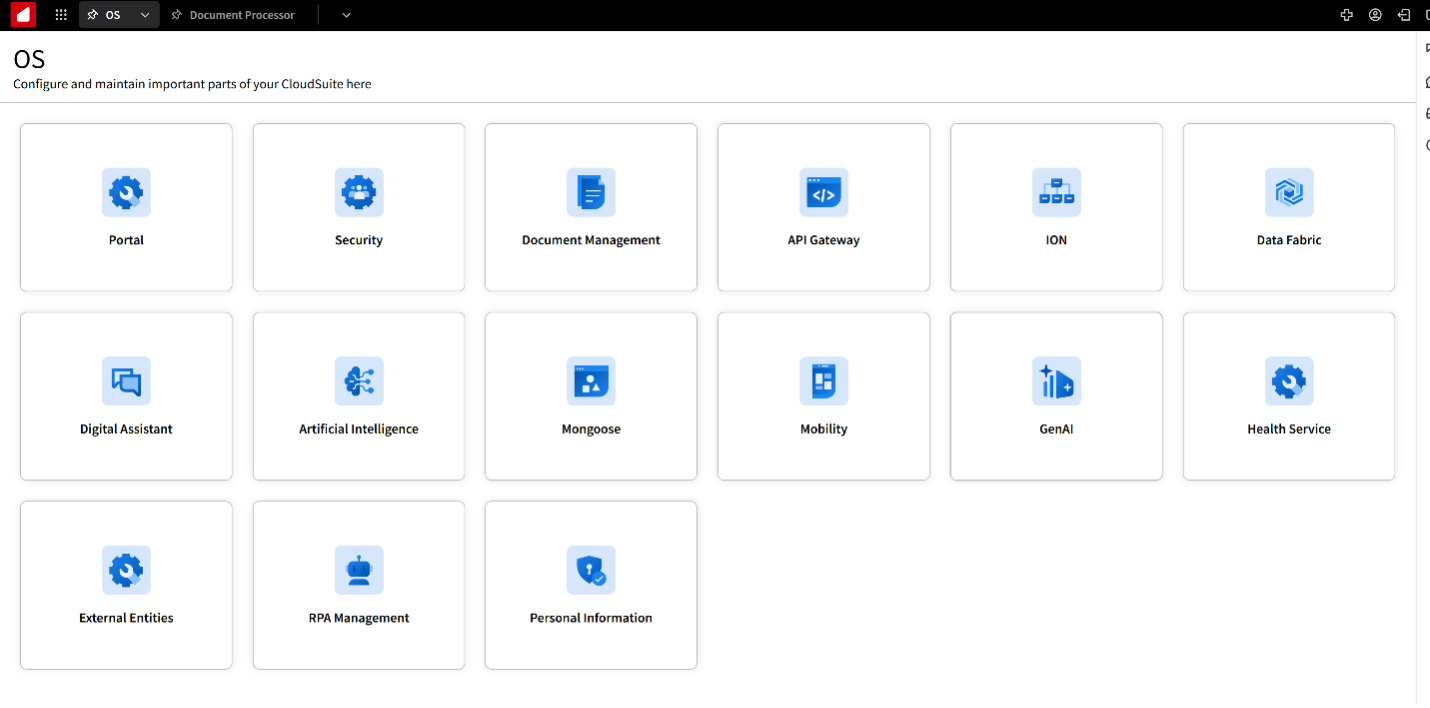
Task: Expand the OS tab dropdown chevron
Action: pos(145,15)
